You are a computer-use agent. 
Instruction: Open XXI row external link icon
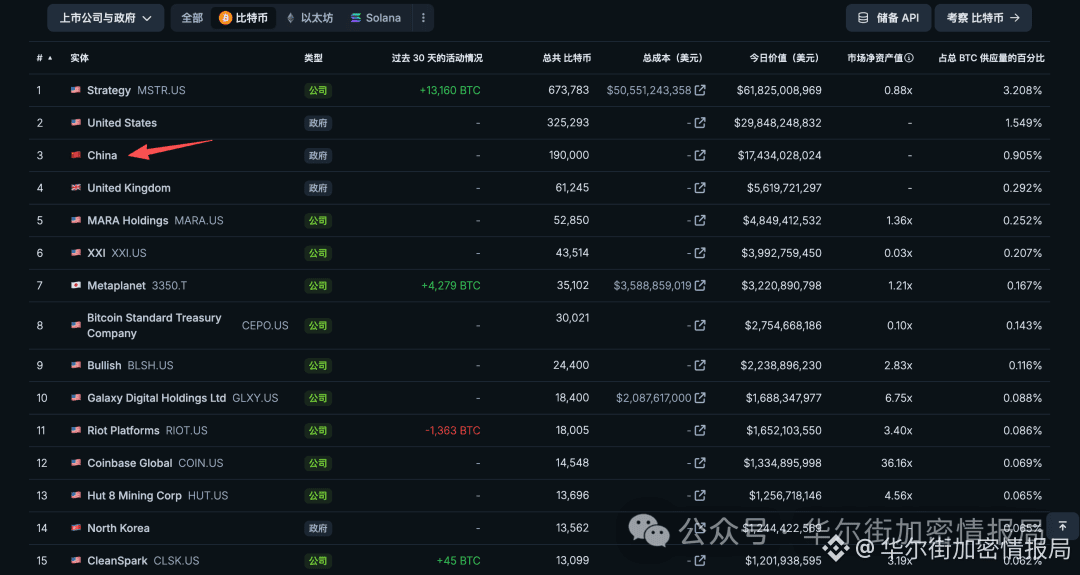[700, 253]
